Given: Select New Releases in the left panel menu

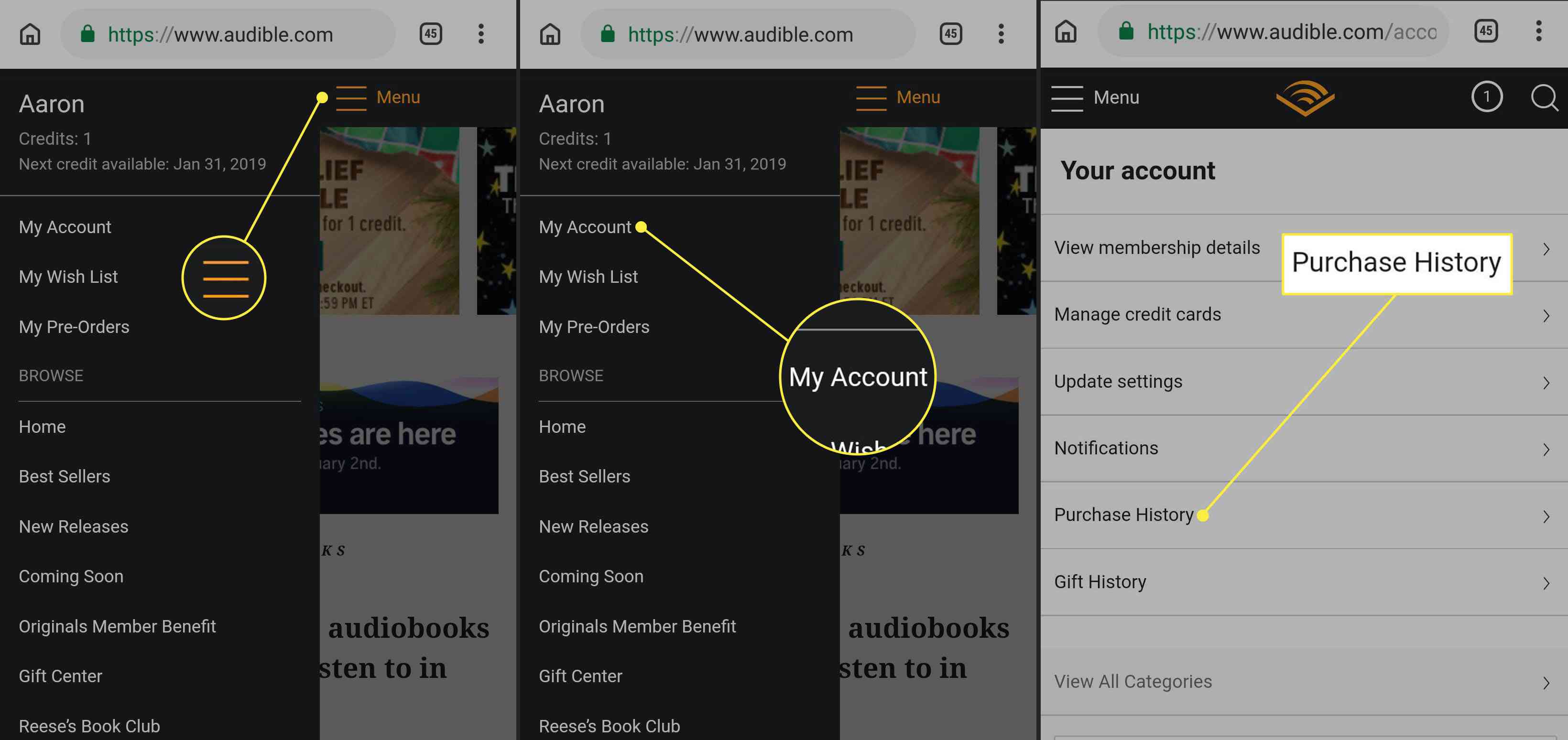Looking at the screenshot, I should click(x=74, y=526).
